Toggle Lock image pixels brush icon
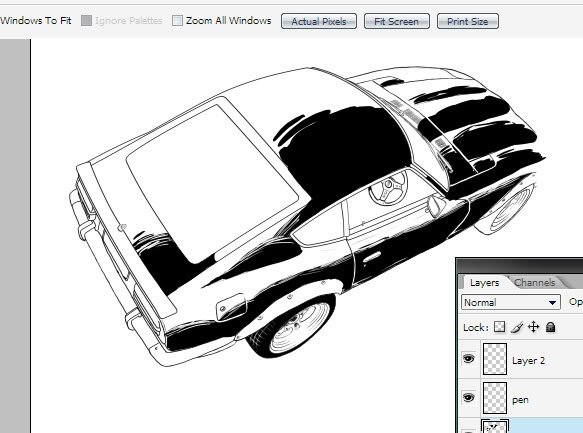The width and height of the screenshot is (583, 433). coord(516,327)
